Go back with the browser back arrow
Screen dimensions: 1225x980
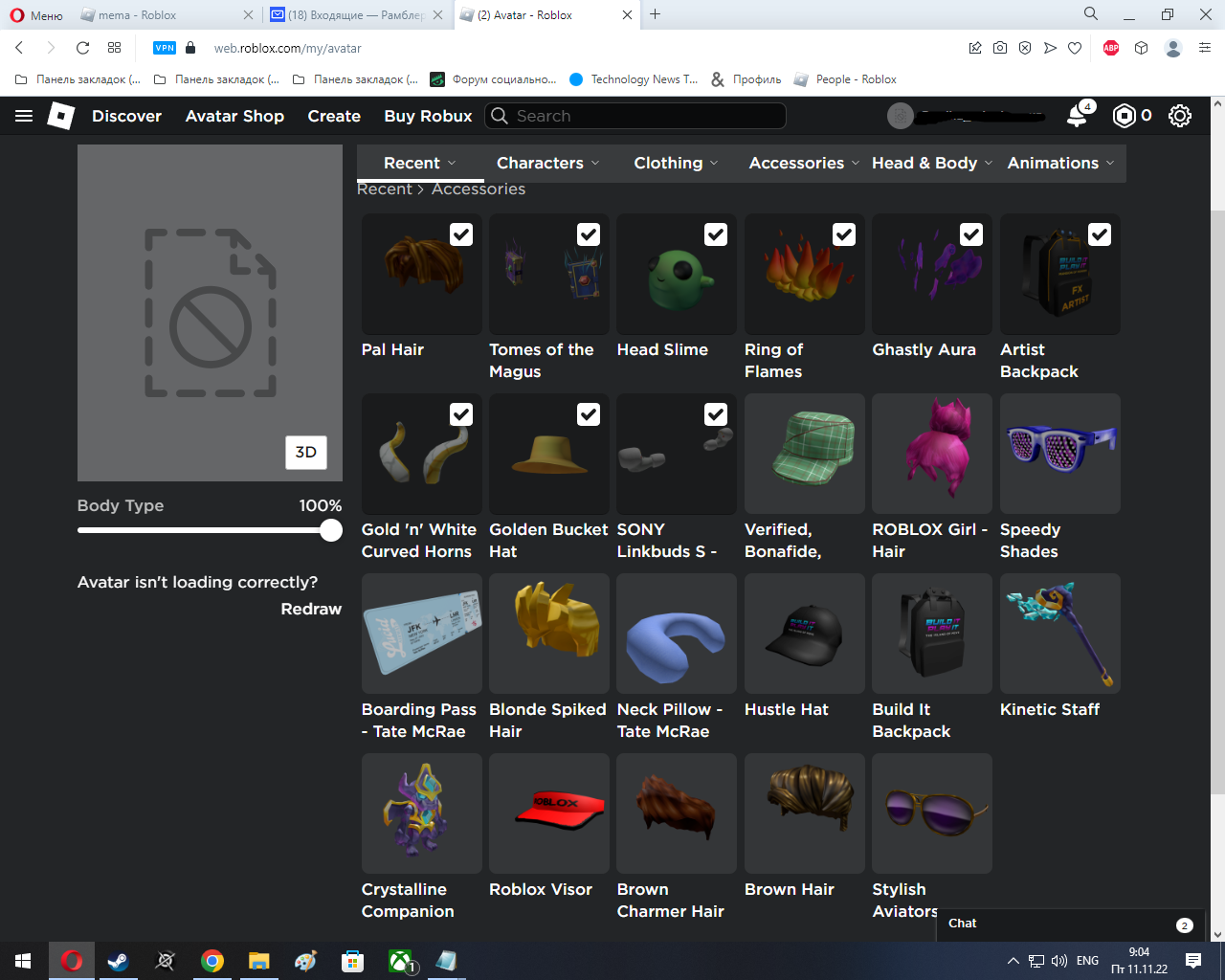click(x=19, y=48)
